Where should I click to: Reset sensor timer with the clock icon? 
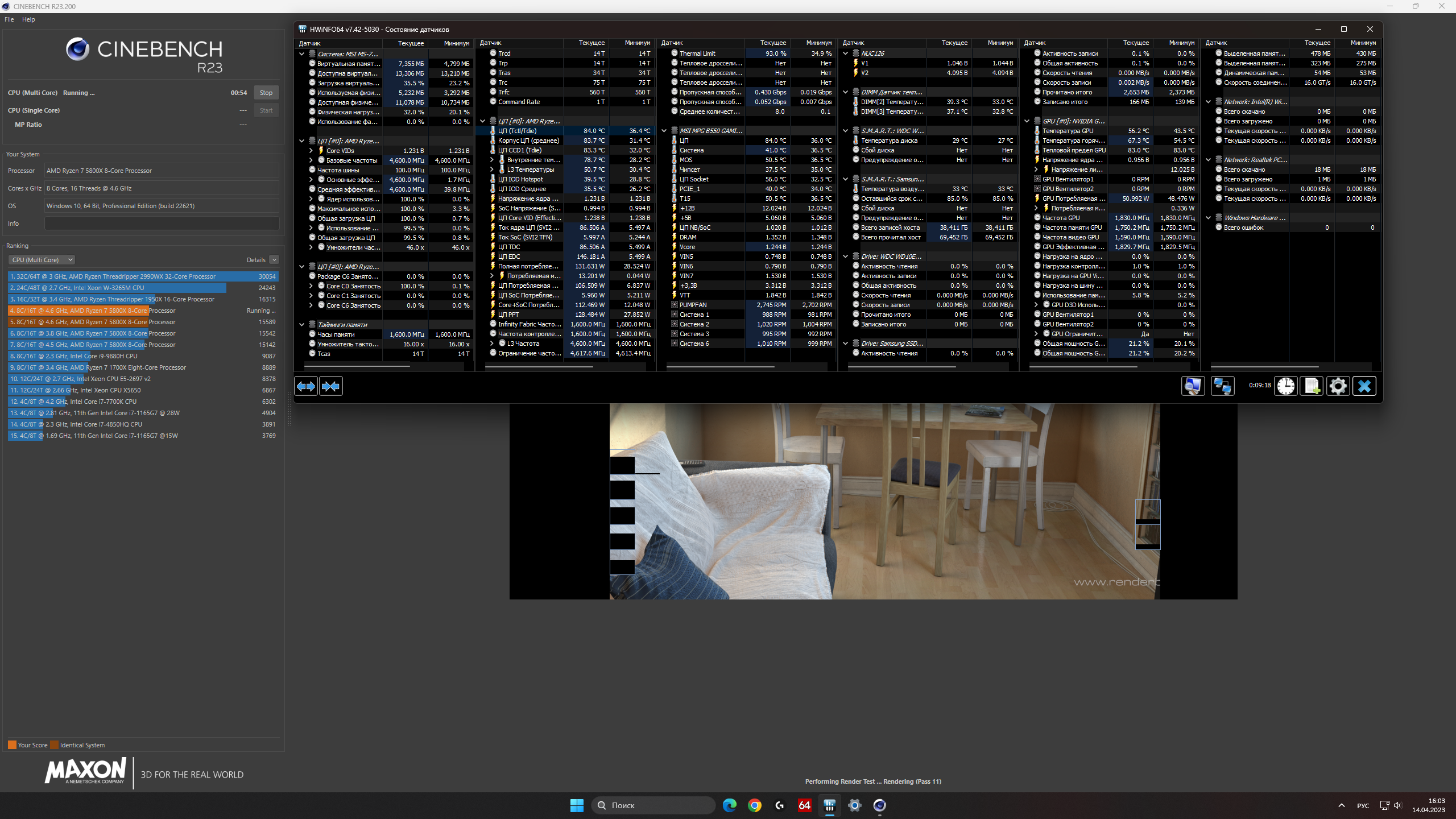pos(1285,386)
